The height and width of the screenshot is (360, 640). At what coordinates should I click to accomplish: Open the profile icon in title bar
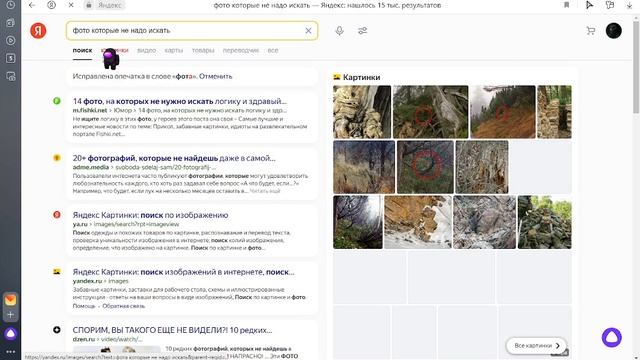51,5
